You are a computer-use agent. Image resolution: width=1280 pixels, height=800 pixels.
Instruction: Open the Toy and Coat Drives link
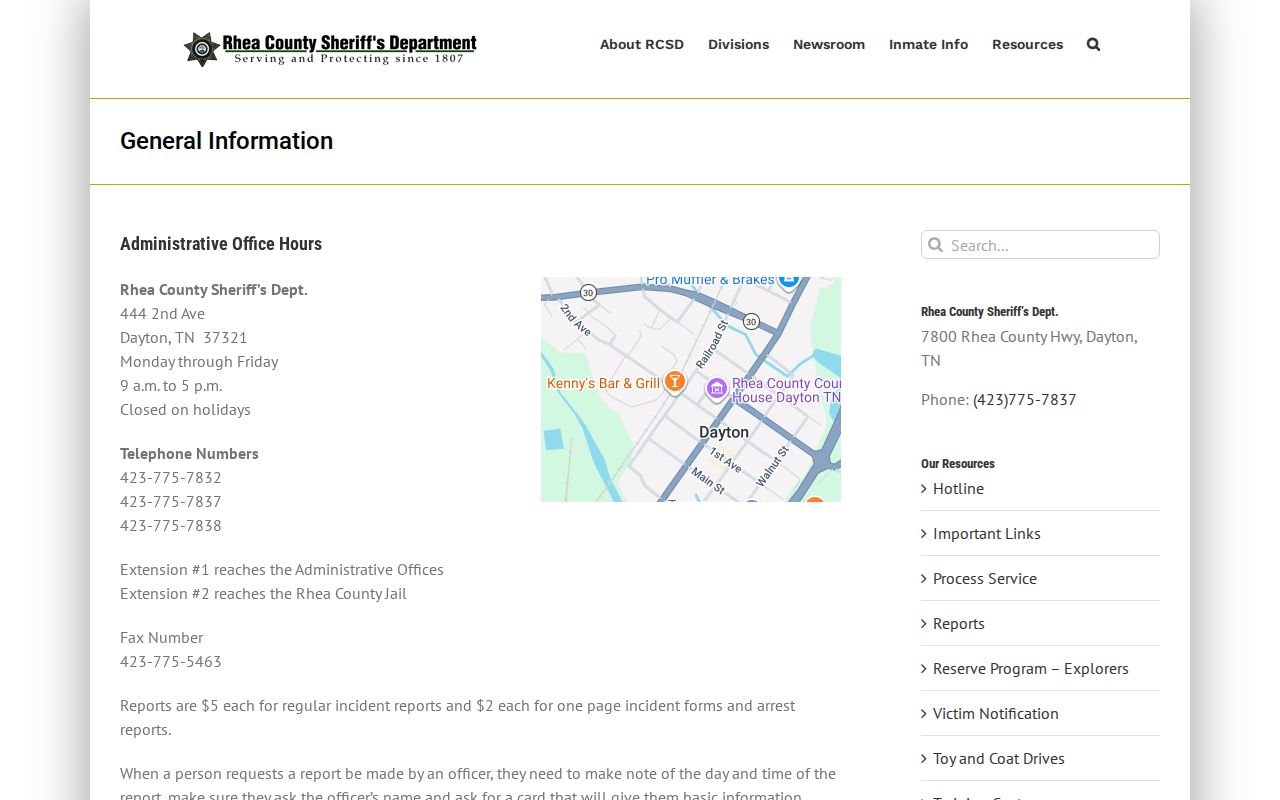click(x=999, y=758)
